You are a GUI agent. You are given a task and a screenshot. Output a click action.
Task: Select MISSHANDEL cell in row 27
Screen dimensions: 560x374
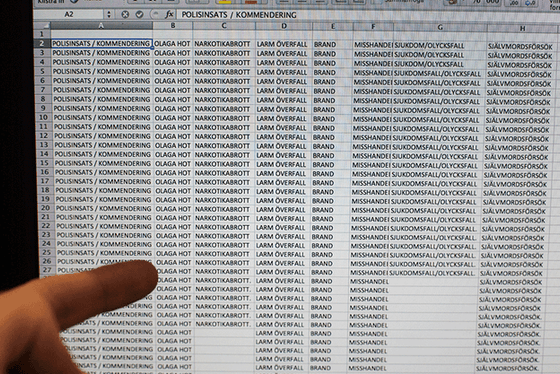(368, 273)
